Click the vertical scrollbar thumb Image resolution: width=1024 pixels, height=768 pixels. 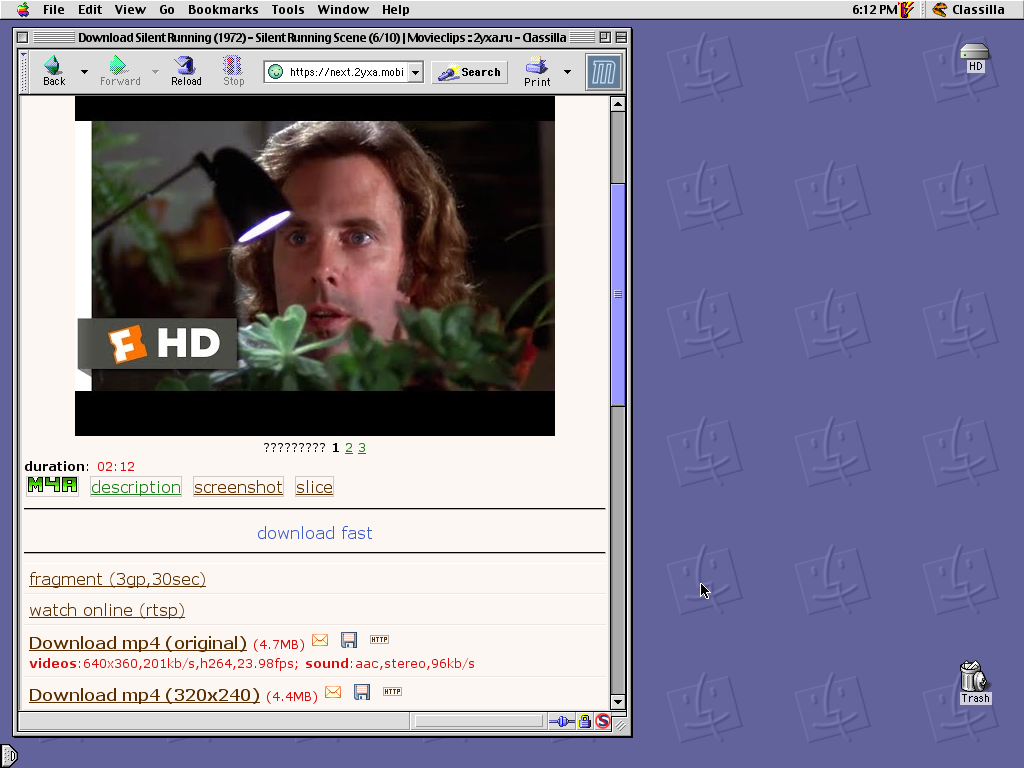[x=618, y=295]
